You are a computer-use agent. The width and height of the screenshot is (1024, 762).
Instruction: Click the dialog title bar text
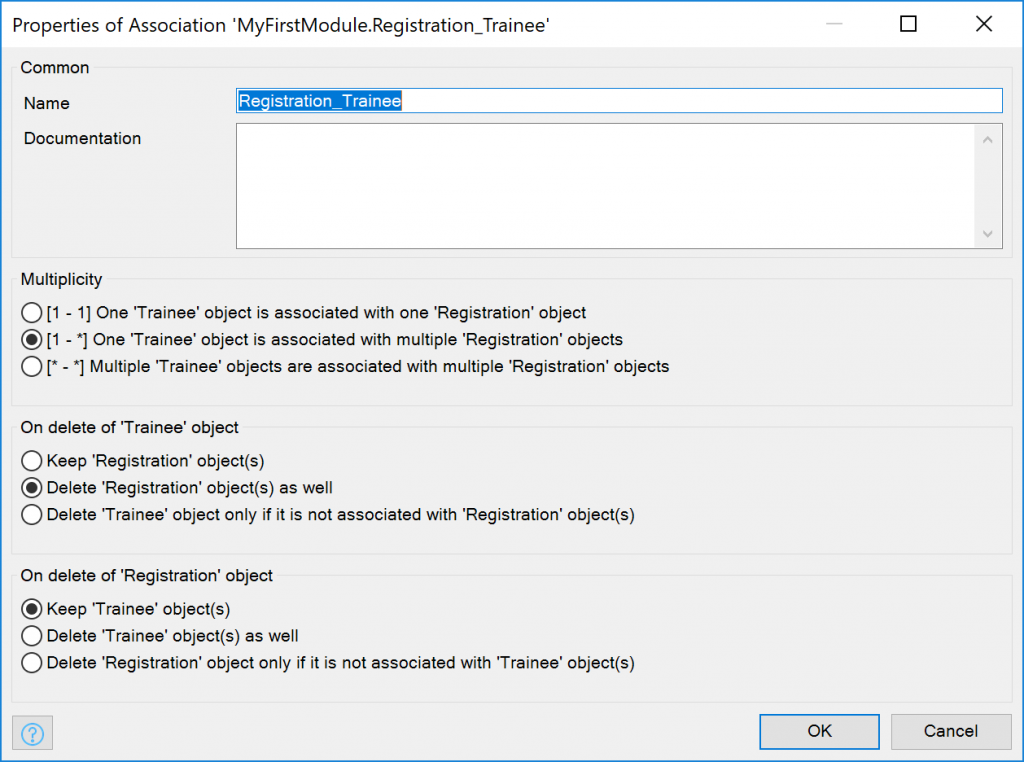281,25
